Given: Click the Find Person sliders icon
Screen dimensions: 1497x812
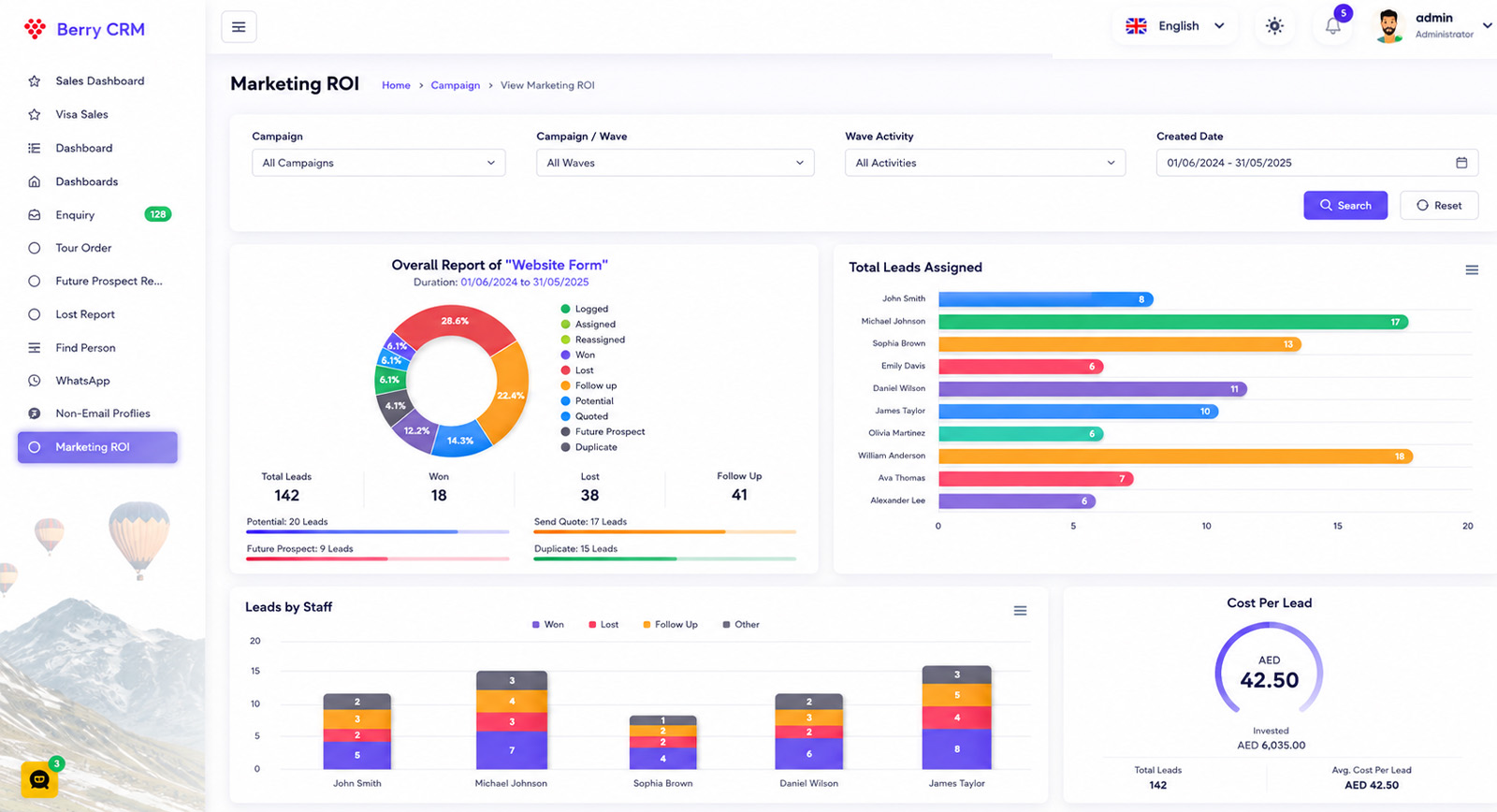Looking at the screenshot, I should click(x=35, y=348).
